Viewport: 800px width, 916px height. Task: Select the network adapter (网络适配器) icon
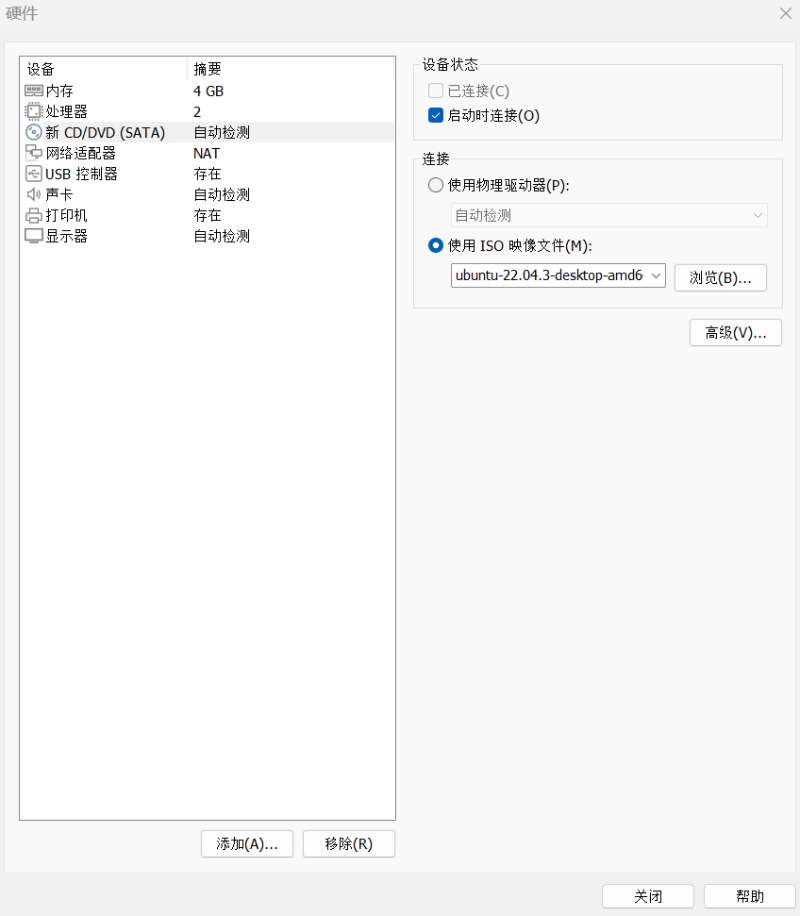point(33,152)
